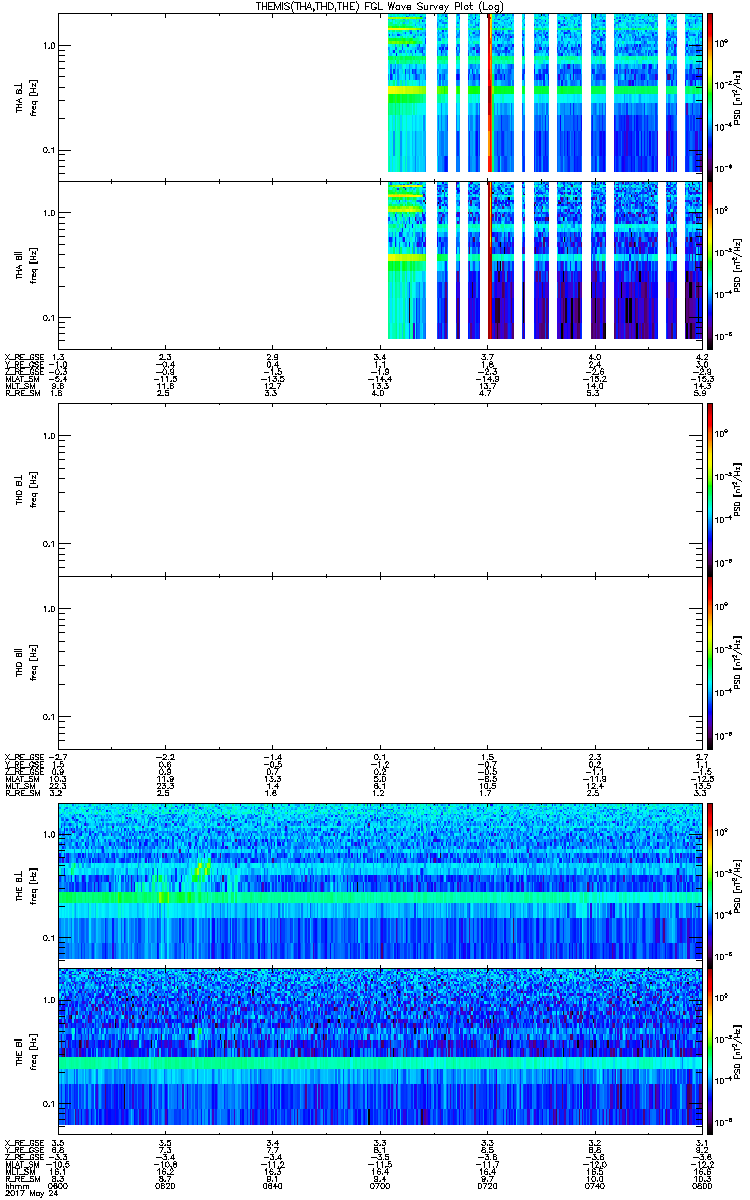Click MLAT_SM label below the THE panels
Viewport: 750px width, 1200px height.
(20, 1164)
